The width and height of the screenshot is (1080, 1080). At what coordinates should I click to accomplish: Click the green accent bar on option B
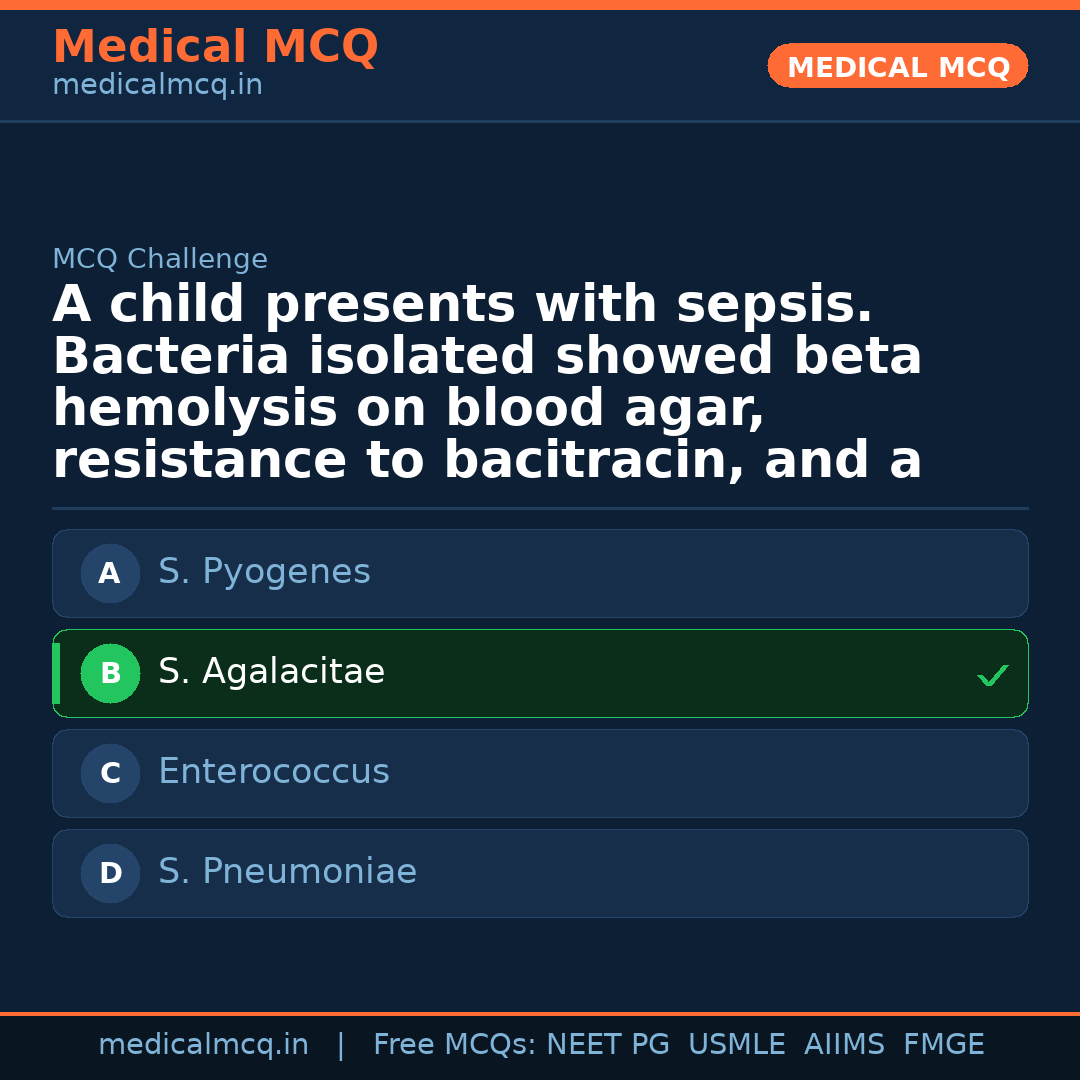click(x=56, y=674)
